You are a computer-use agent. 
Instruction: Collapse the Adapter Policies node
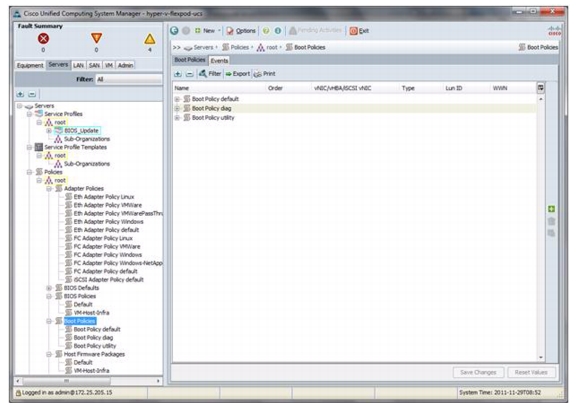tap(49, 188)
